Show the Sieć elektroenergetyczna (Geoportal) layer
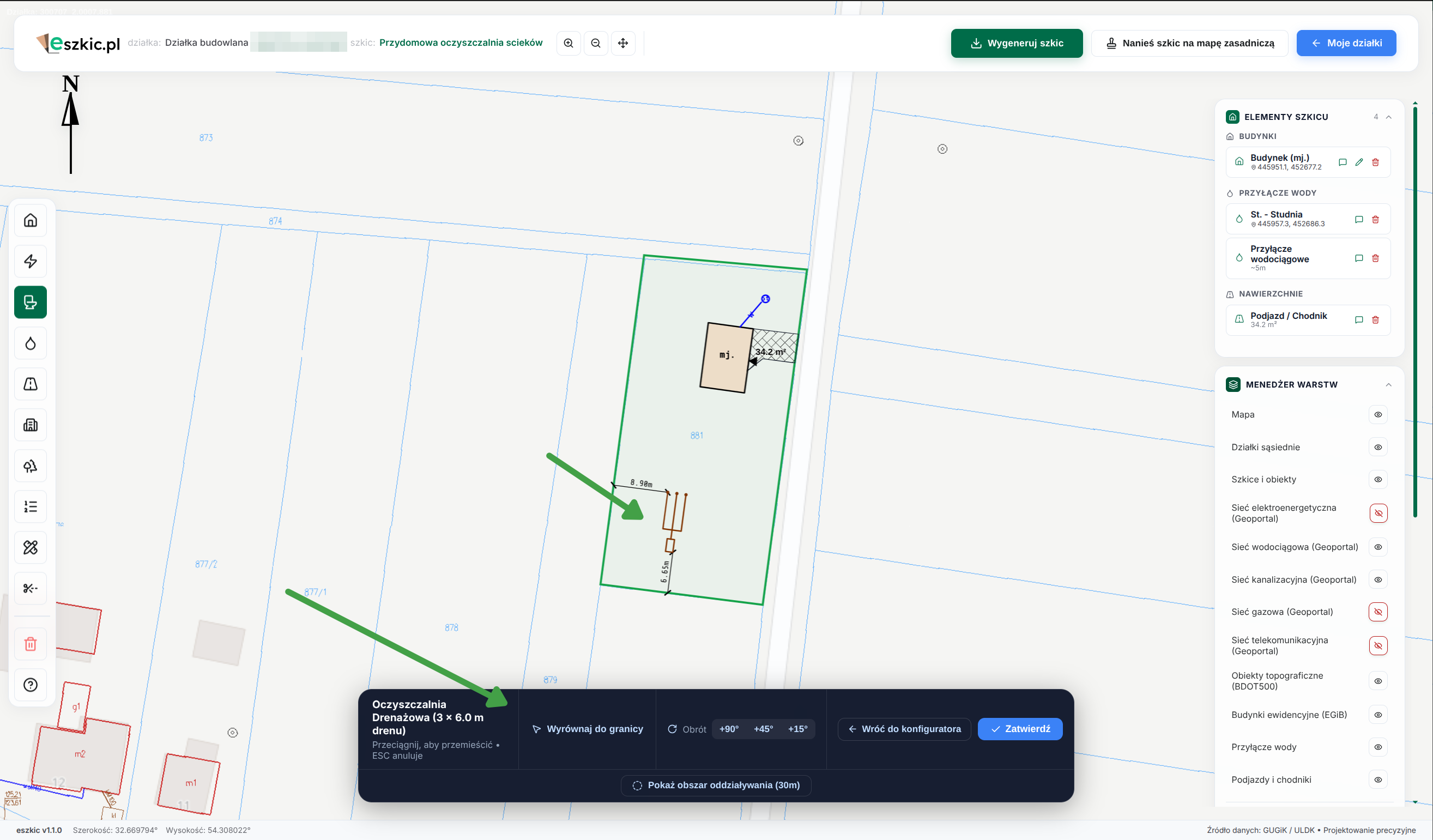Screen dimensions: 1433x840 click(x=1378, y=513)
